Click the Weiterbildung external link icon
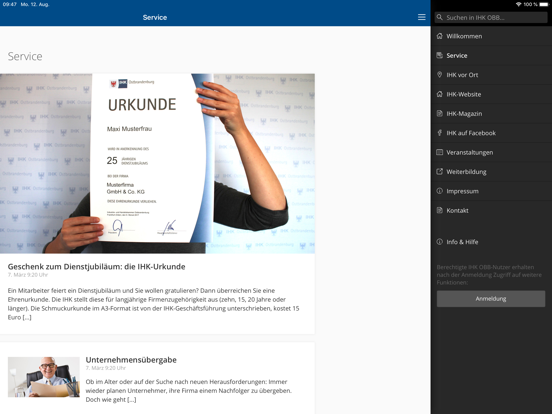The height and width of the screenshot is (414, 552). click(x=439, y=171)
